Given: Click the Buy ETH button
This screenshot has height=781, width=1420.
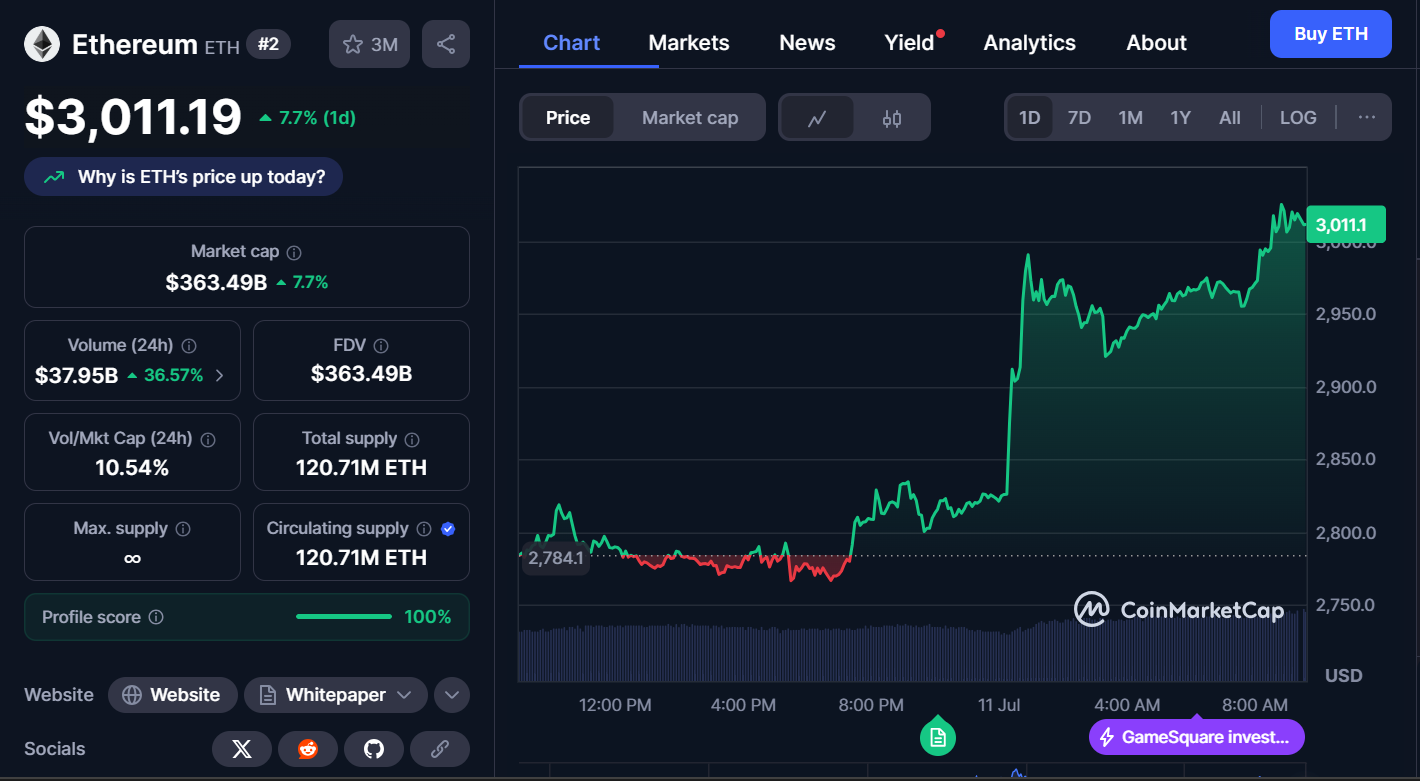Looking at the screenshot, I should tap(1331, 34).
